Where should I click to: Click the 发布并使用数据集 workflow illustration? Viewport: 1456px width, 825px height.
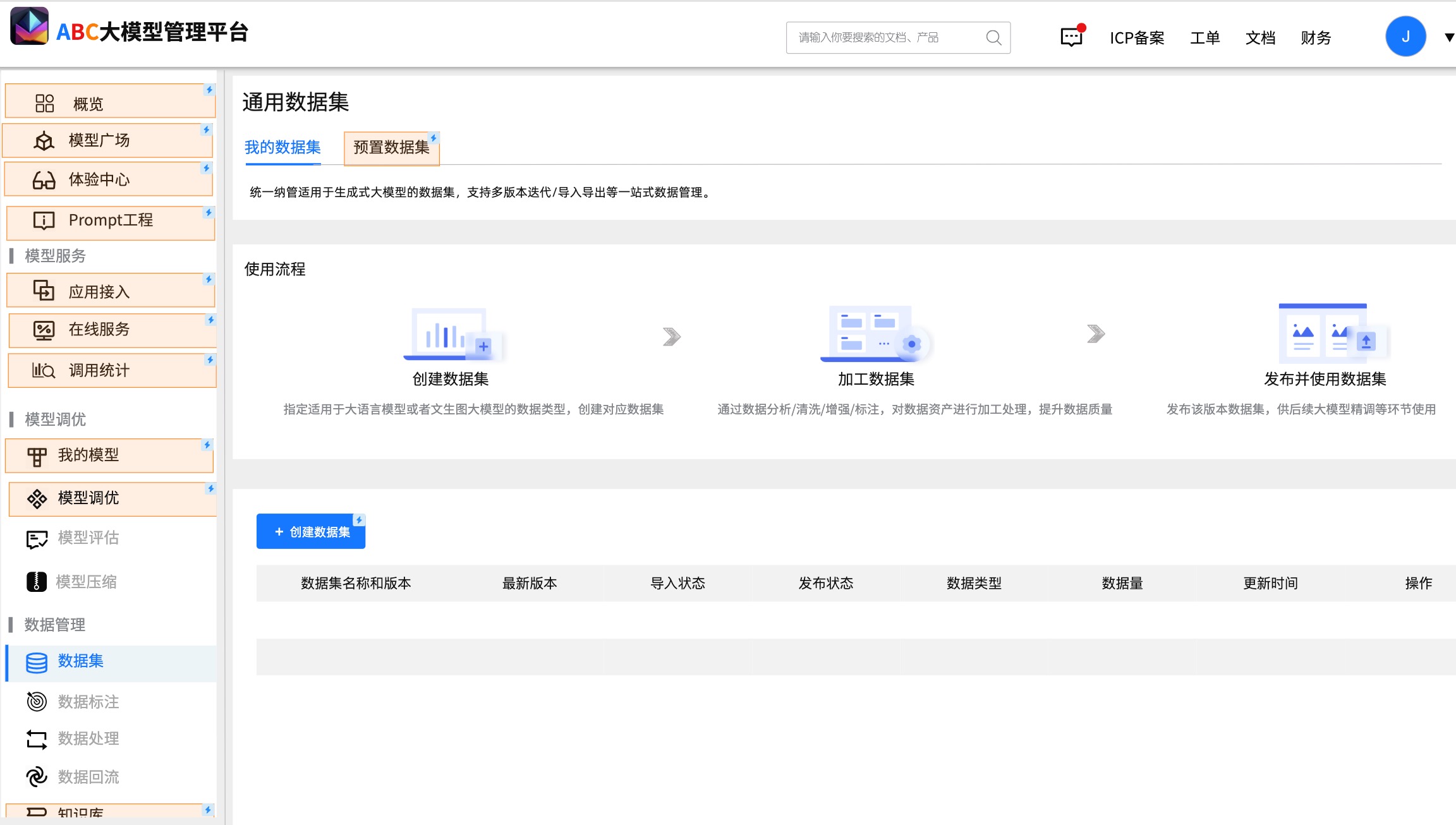coord(1333,333)
